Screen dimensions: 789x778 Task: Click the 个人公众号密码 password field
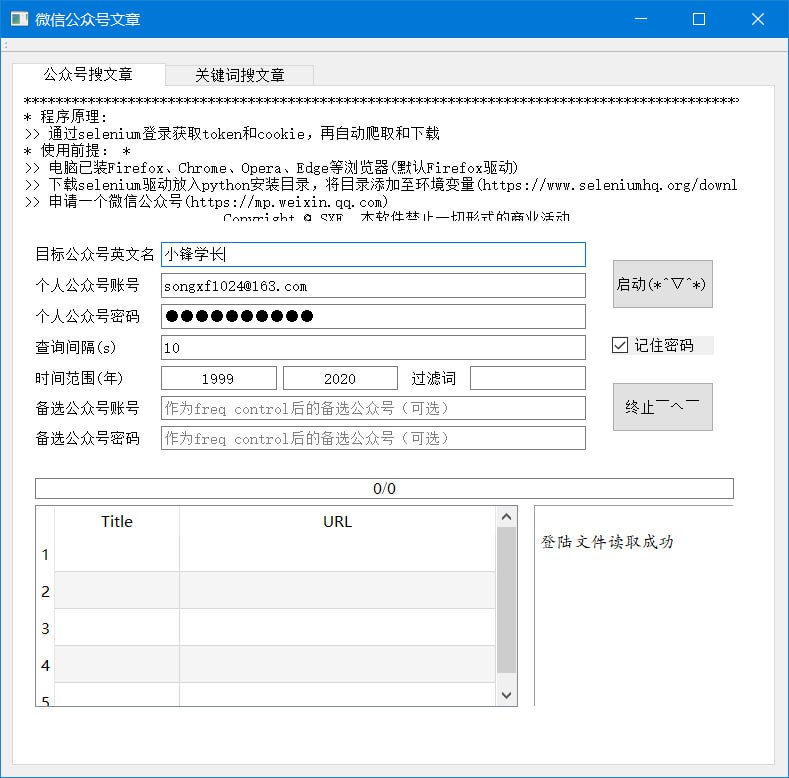tap(373, 317)
